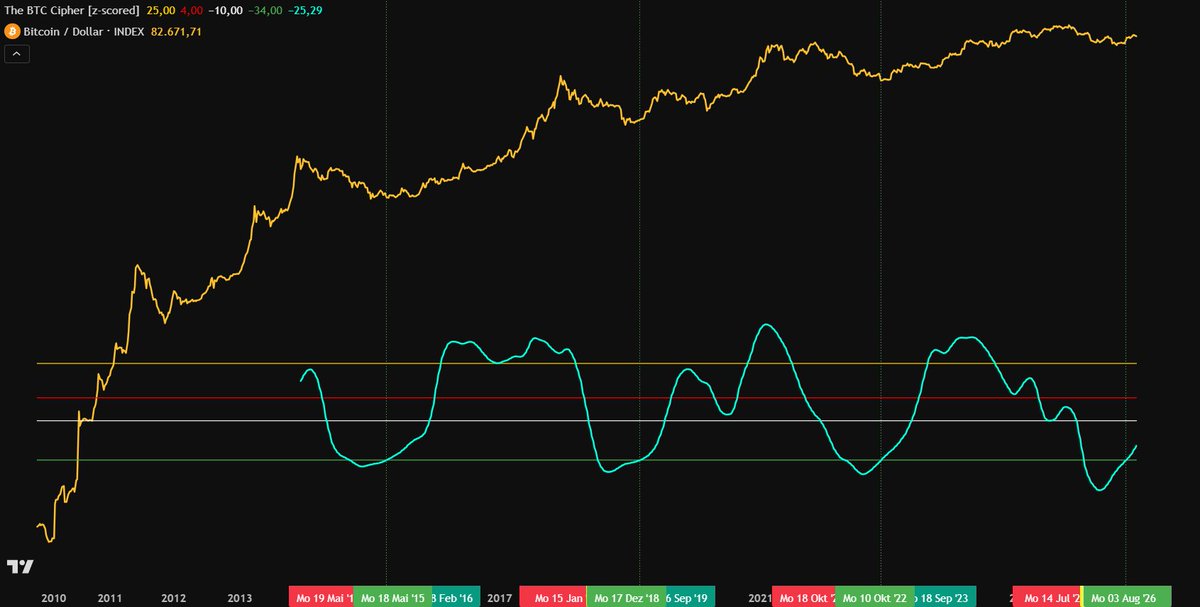Open the TradingView logo in the corner
Image resolution: width=1200 pixels, height=607 pixels.
coord(19,566)
